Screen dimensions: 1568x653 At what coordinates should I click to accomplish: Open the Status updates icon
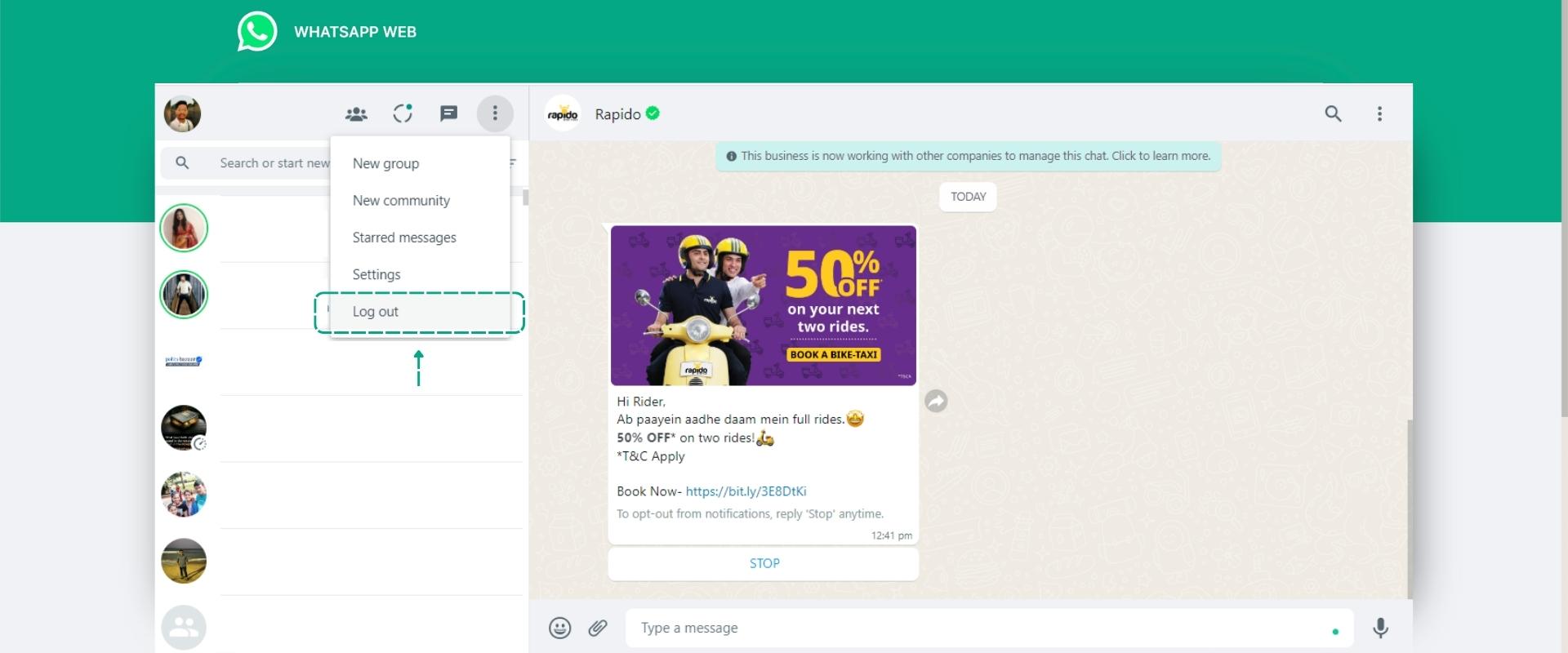click(403, 113)
